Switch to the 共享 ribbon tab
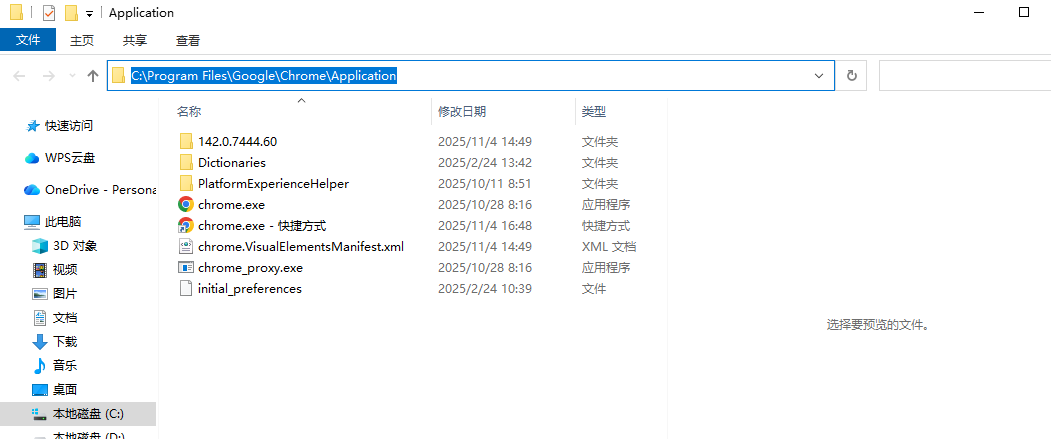This screenshot has height=439, width=1051. [x=135, y=40]
